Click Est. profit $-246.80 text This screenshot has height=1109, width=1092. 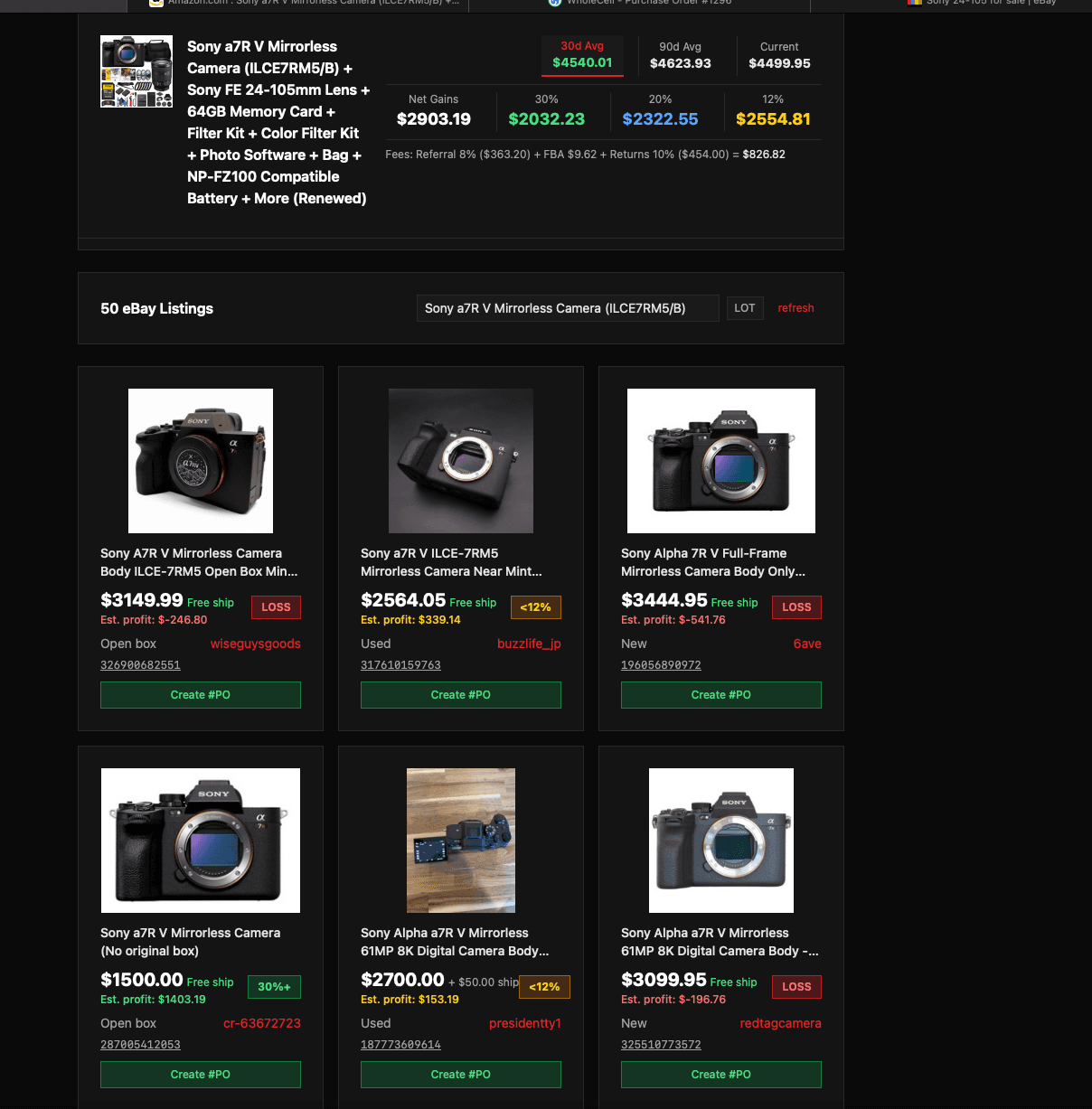click(x=154, y=620)
